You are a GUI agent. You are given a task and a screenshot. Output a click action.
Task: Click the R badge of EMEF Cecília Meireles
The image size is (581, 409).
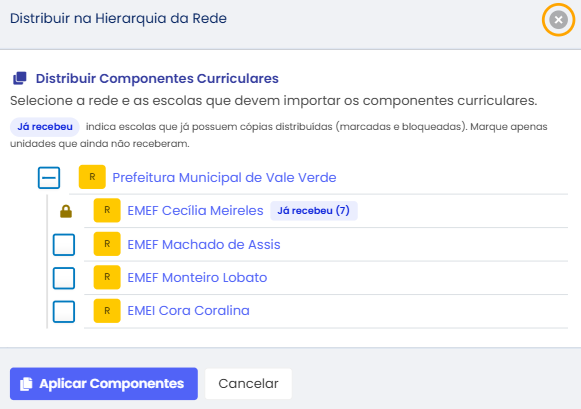[x=107, y=210]
